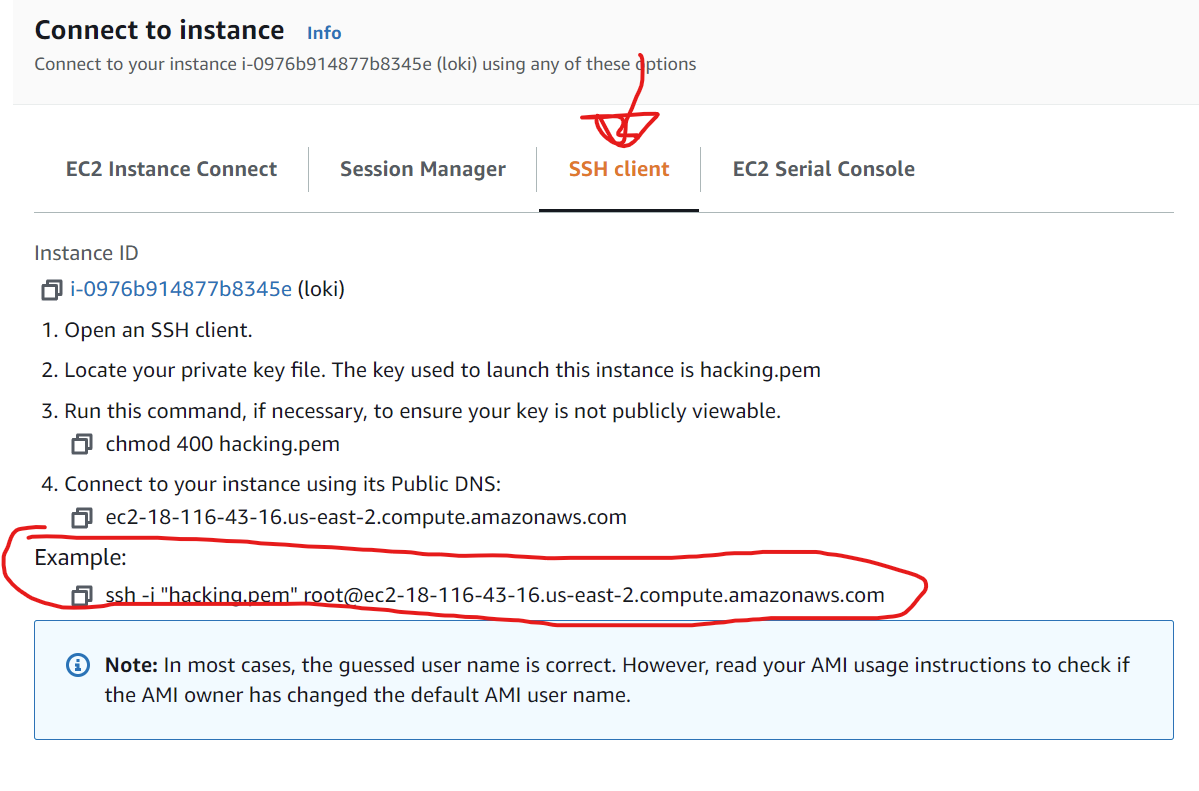Click the Connect to instance heading
The width and height of the screenshot is (1199, 791).
(x=158, y=29)
